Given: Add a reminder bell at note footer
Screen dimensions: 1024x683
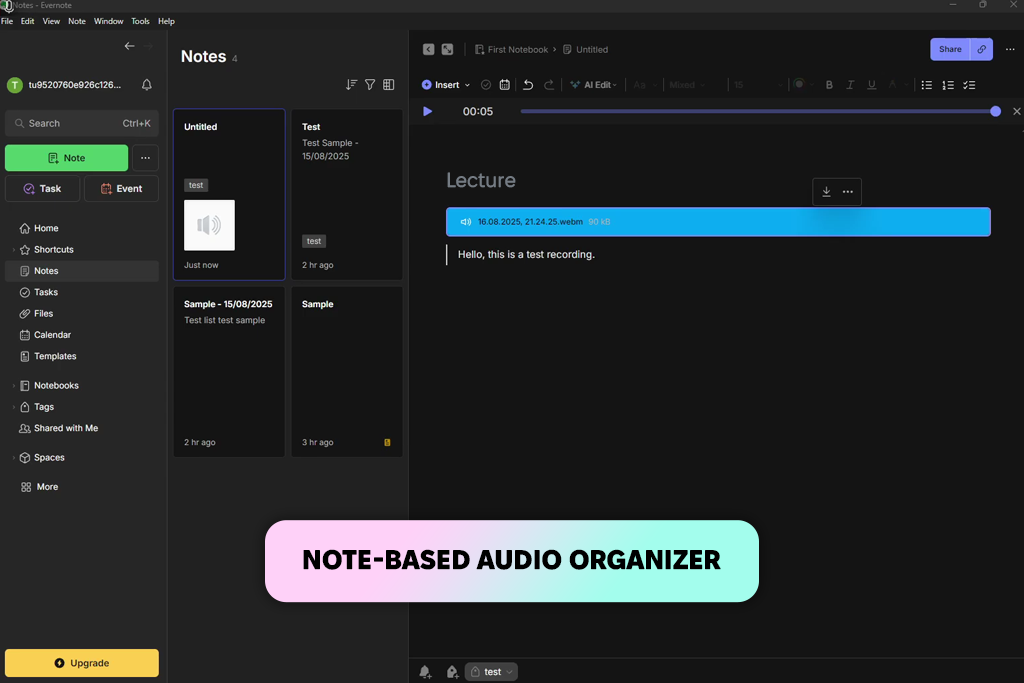Looking at the screenshot, I should 425,671.
